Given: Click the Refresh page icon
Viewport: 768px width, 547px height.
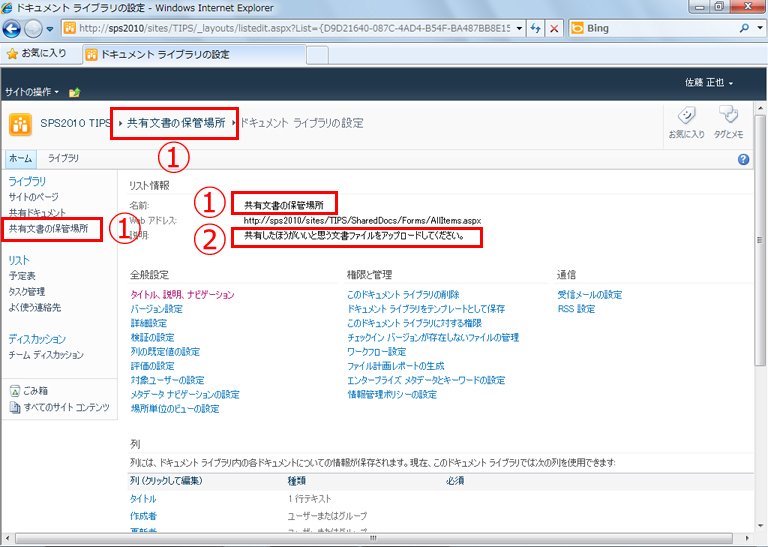Looking at the screenshot, I should (536, 28).
